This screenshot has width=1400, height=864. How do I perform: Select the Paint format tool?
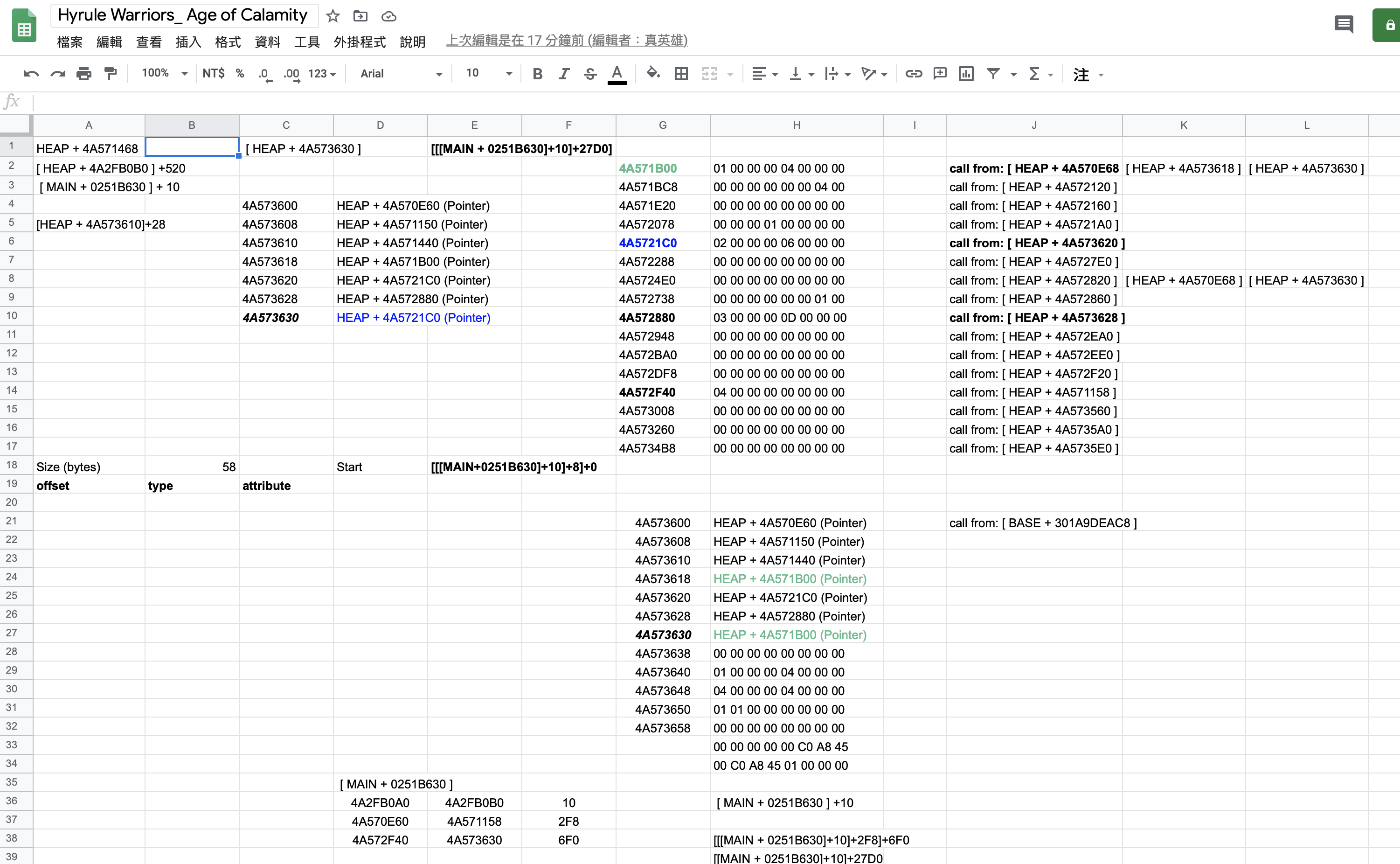pos(110,74)
